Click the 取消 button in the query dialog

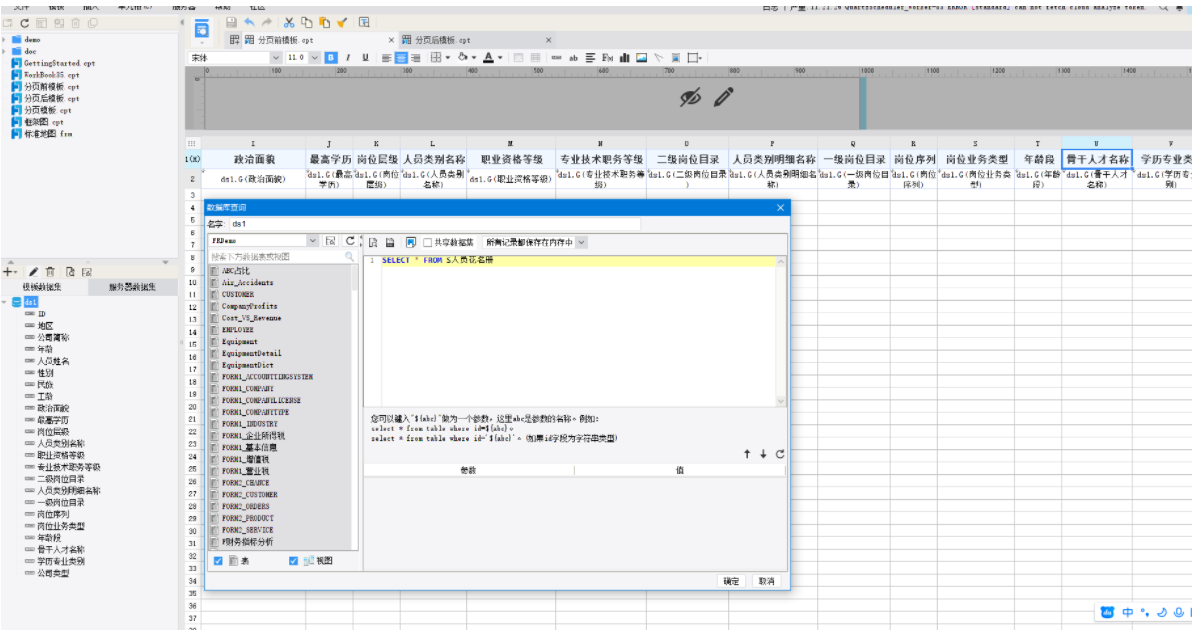[x=766, y=581]
